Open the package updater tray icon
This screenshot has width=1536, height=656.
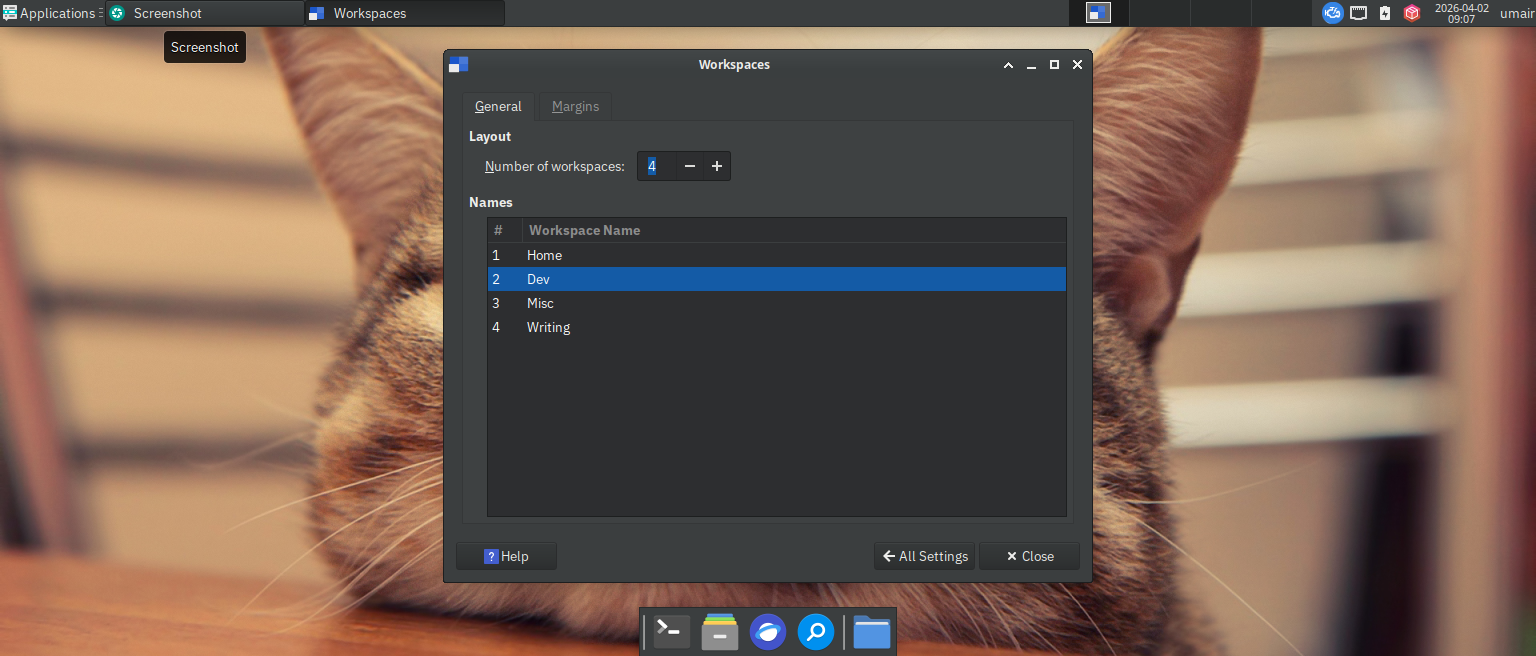tap(1411, 13)
